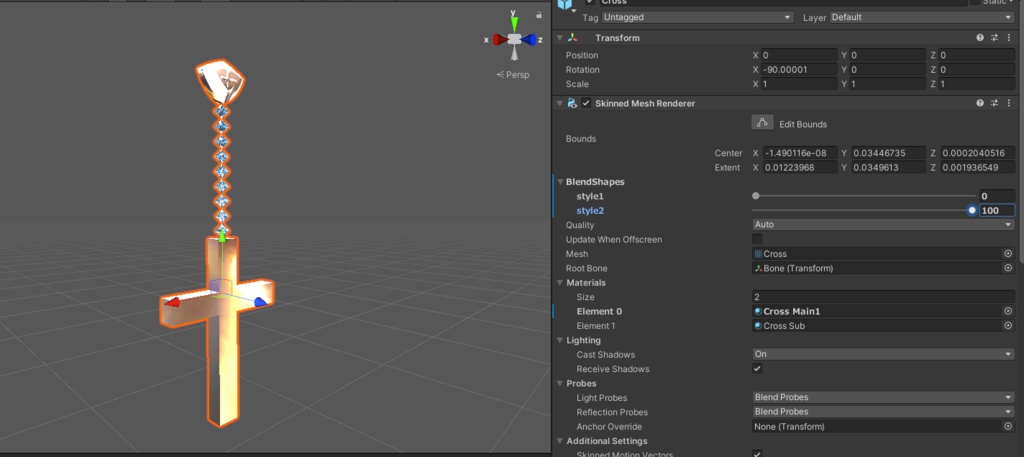Click the Inspector panel vertical scrollbar
Screen dimensions: 1024x457
point(1020,131)
